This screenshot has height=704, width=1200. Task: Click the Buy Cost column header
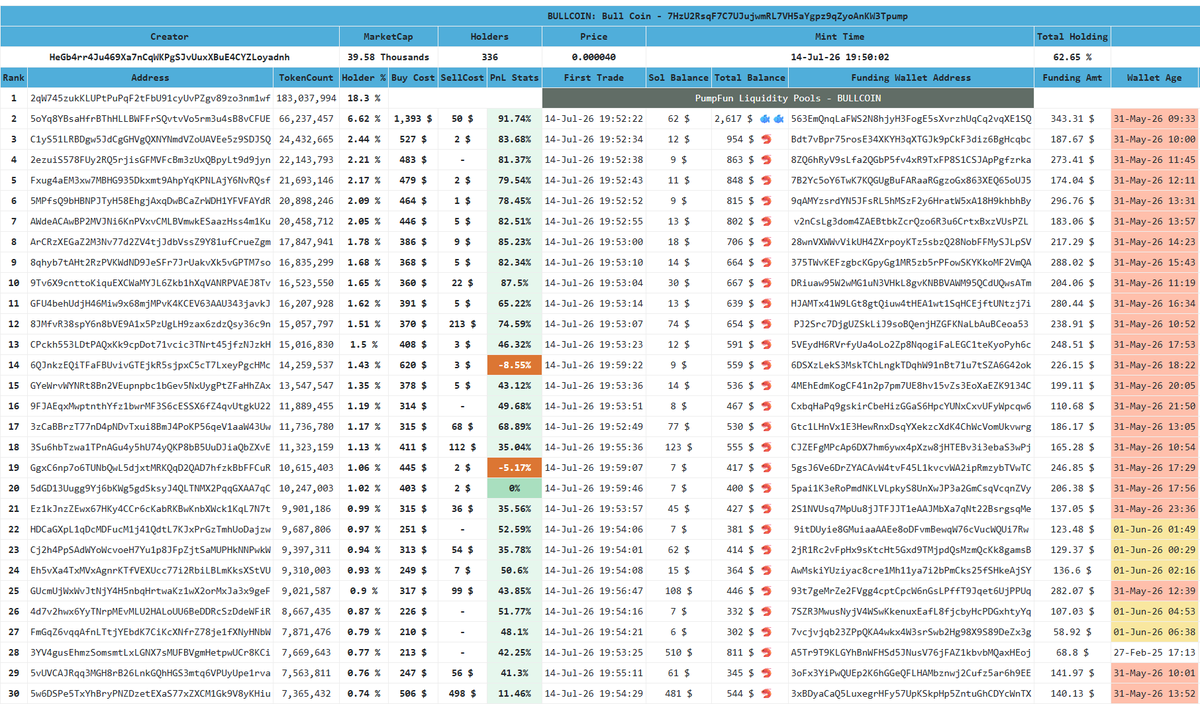click(x=413, y=77)
